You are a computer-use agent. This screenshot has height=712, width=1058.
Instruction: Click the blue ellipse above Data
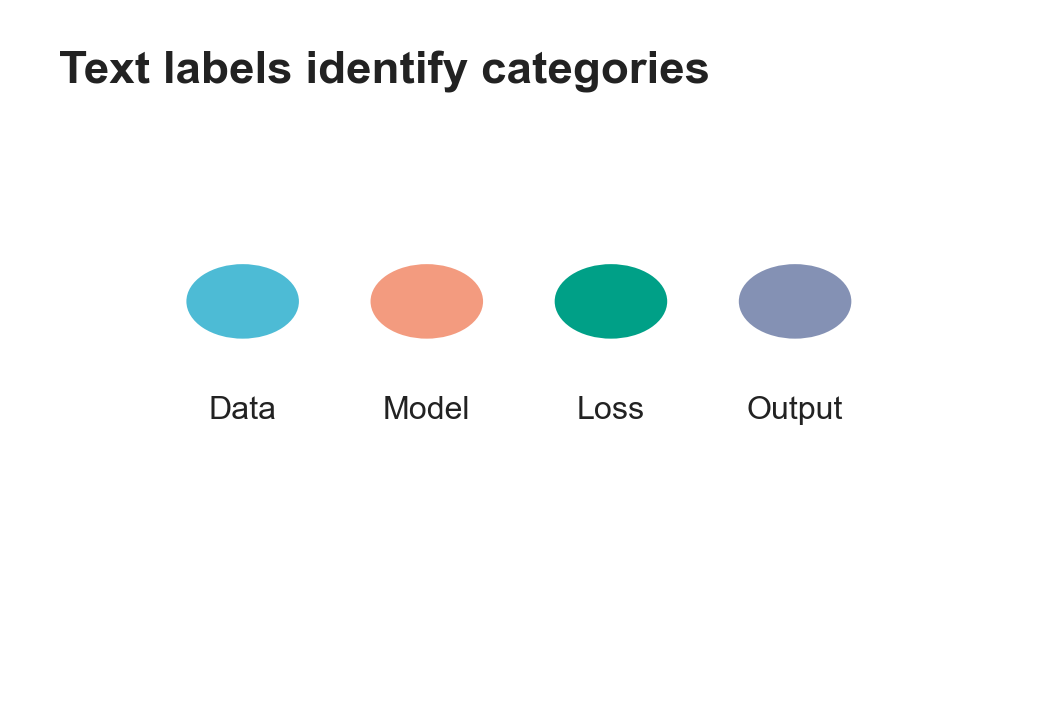tap(242, 301)
